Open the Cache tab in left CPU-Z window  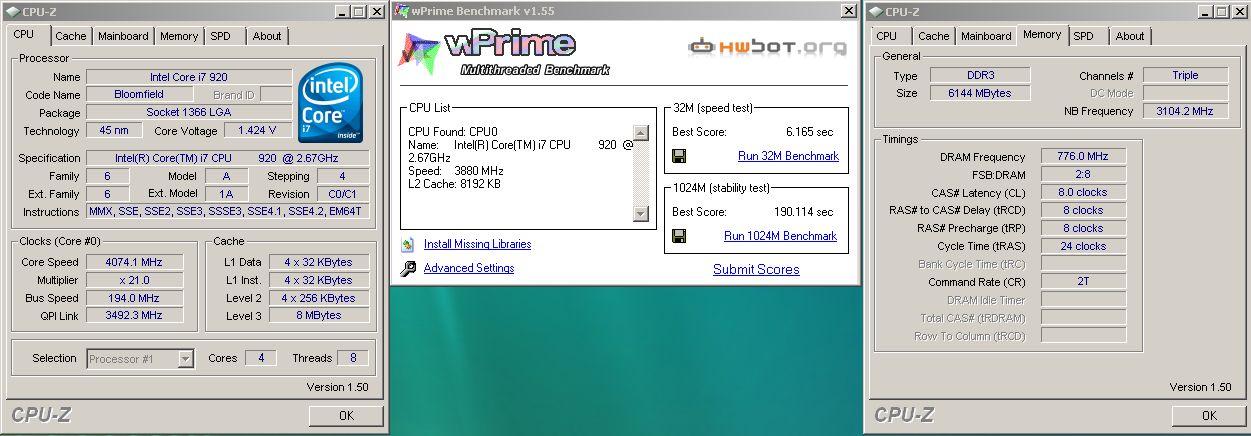click(x=71, y=36)
